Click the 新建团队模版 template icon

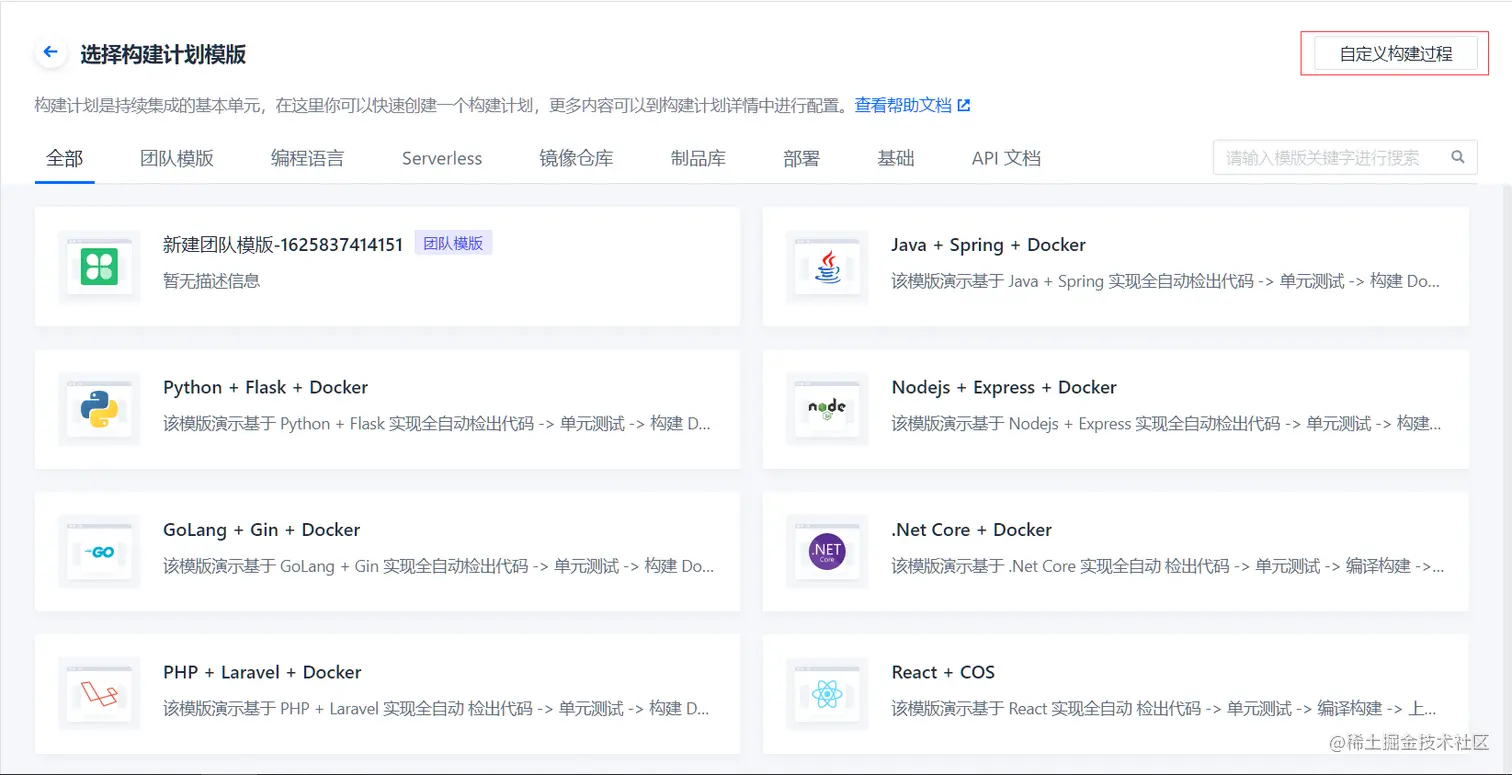click(x=99, y=267)
